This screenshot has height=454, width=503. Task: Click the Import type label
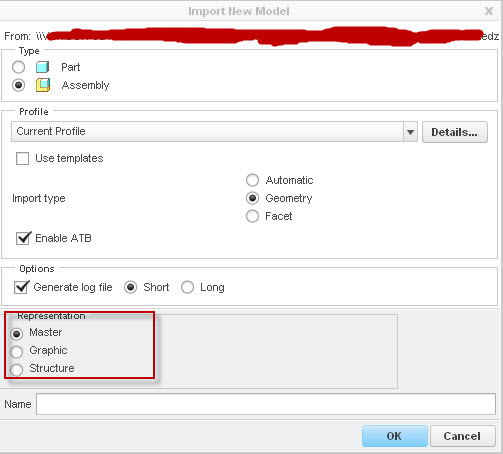(39, 198)
